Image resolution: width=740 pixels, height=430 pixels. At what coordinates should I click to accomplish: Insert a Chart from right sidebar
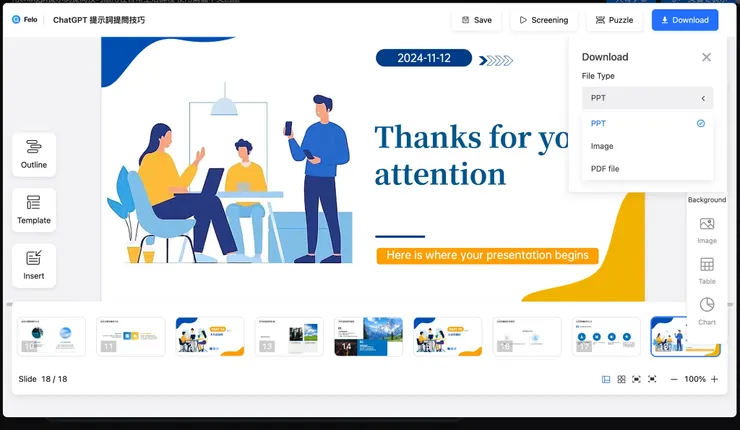[x=707, y=312]
